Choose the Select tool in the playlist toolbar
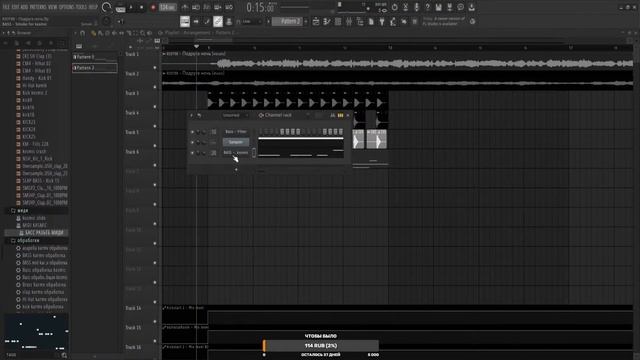The image size is (640, 360). pyautogui.click(x=135, y=33)
